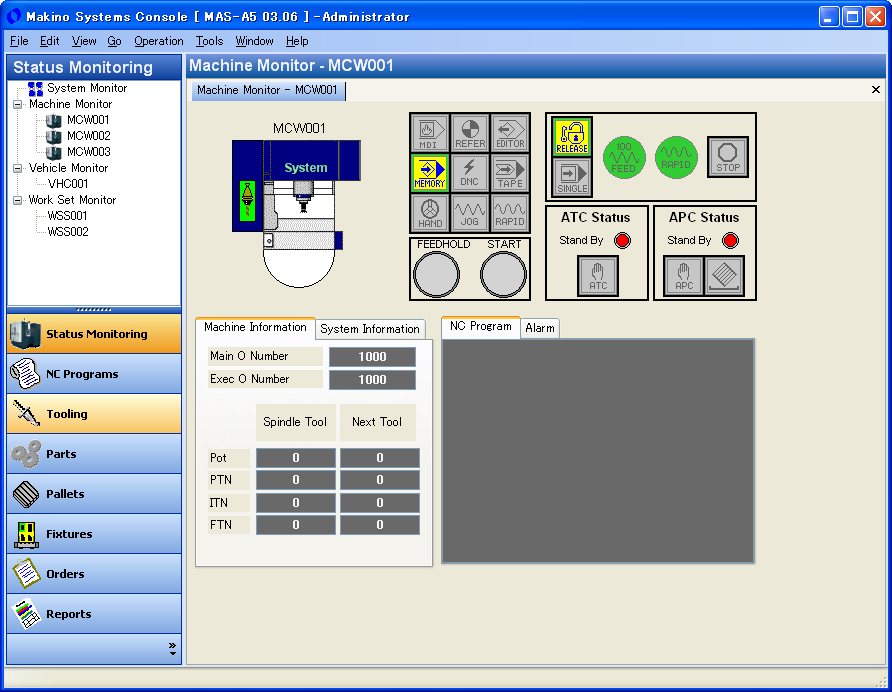Choose the EDITOR mode icon
The image size is (892, 692).
coord(510,133)
